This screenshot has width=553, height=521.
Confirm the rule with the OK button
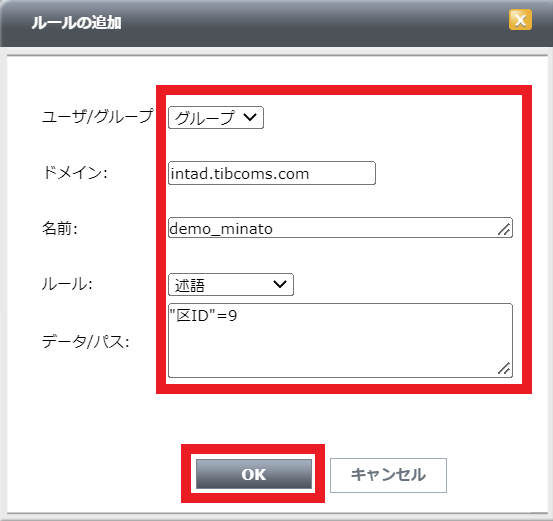coord(254,474)
